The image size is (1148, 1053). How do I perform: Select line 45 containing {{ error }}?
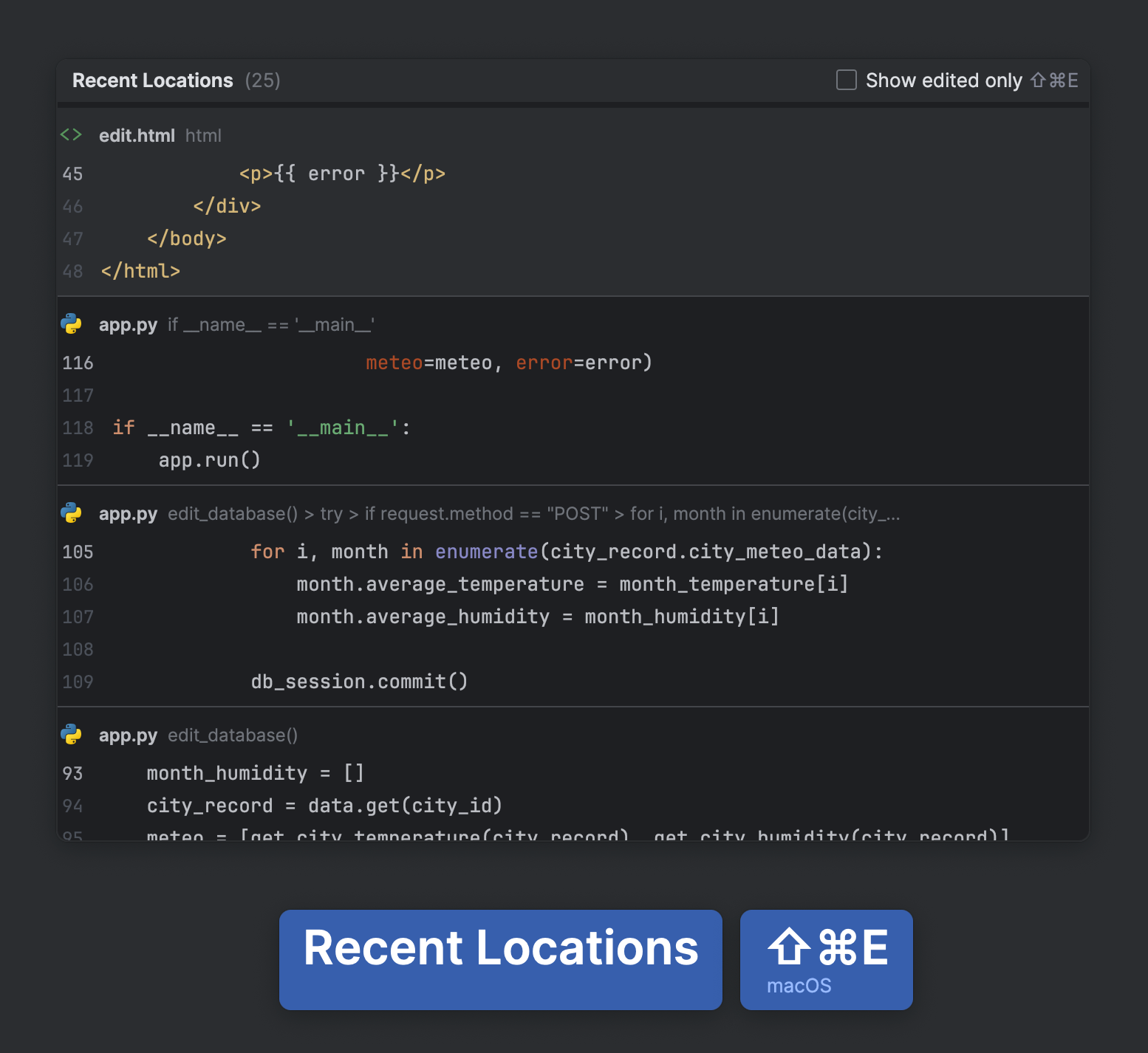click(342, 174)
